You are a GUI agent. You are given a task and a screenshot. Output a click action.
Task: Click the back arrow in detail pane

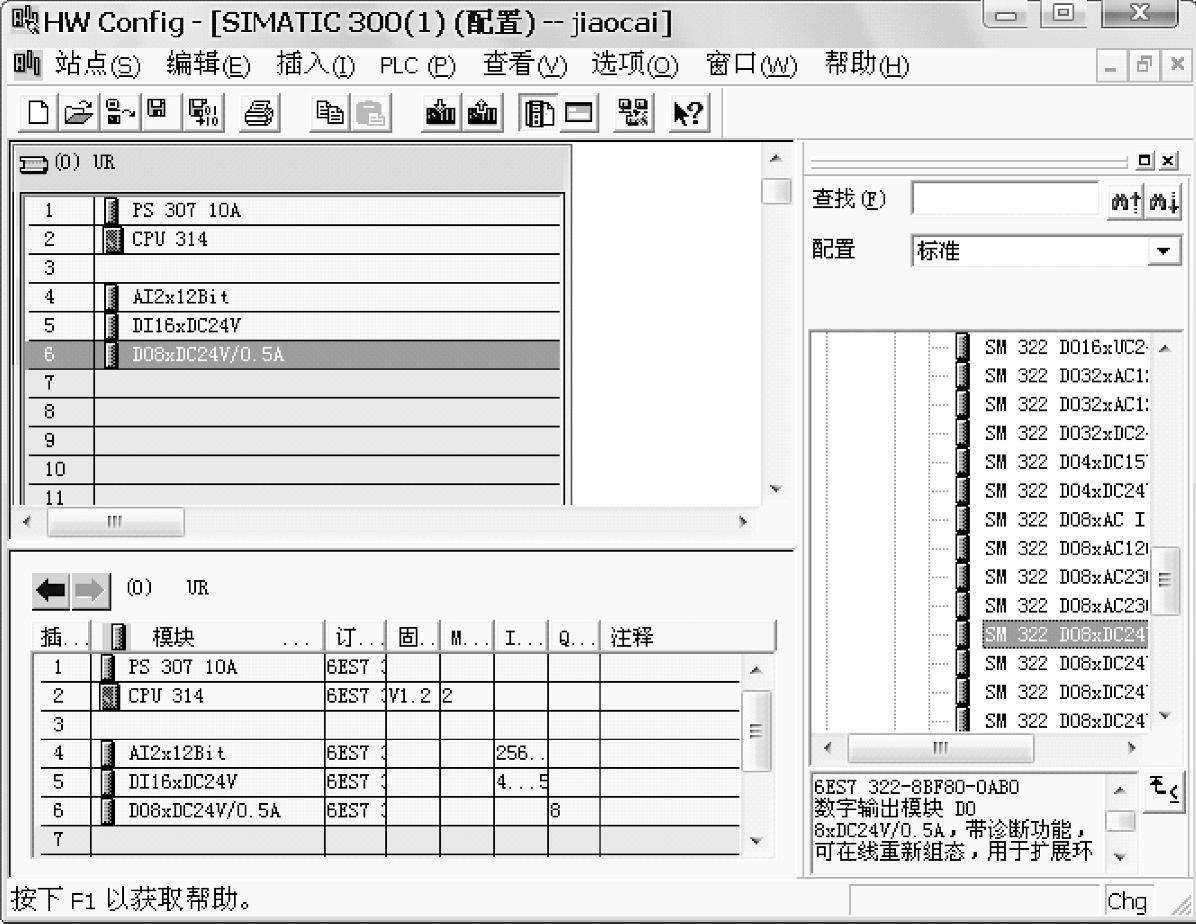point(51,591)
